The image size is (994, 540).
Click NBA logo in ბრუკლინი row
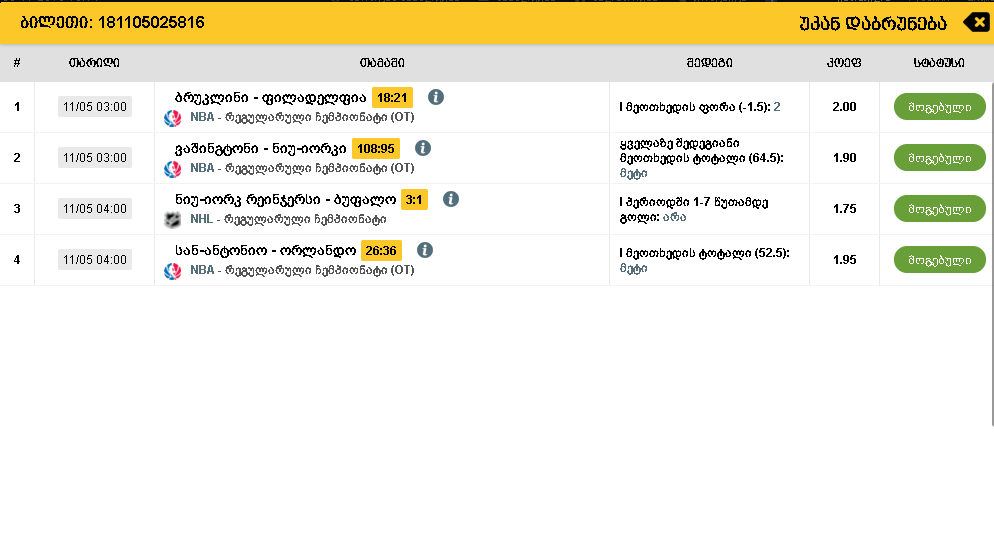click(x=172, y=118)
